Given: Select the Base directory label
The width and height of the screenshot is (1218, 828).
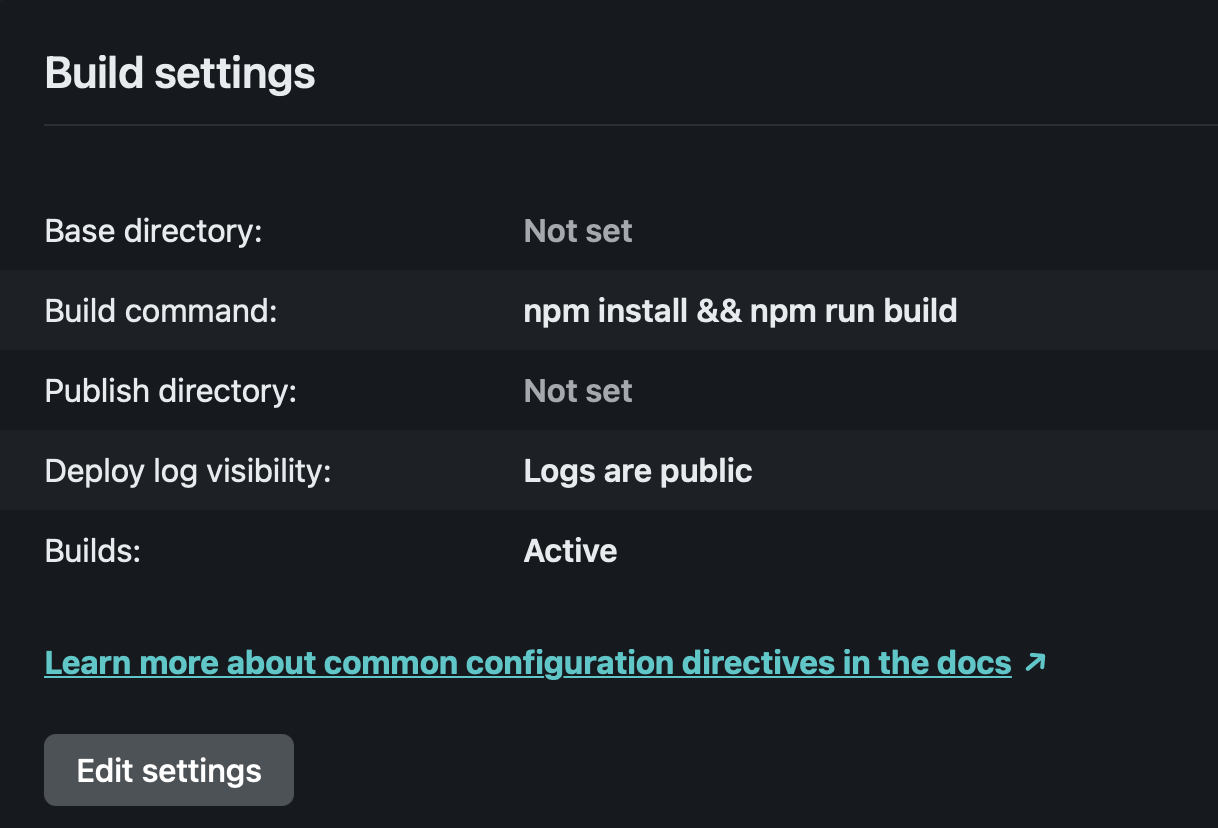Looking at the screenshot, I should pos(153,231).
